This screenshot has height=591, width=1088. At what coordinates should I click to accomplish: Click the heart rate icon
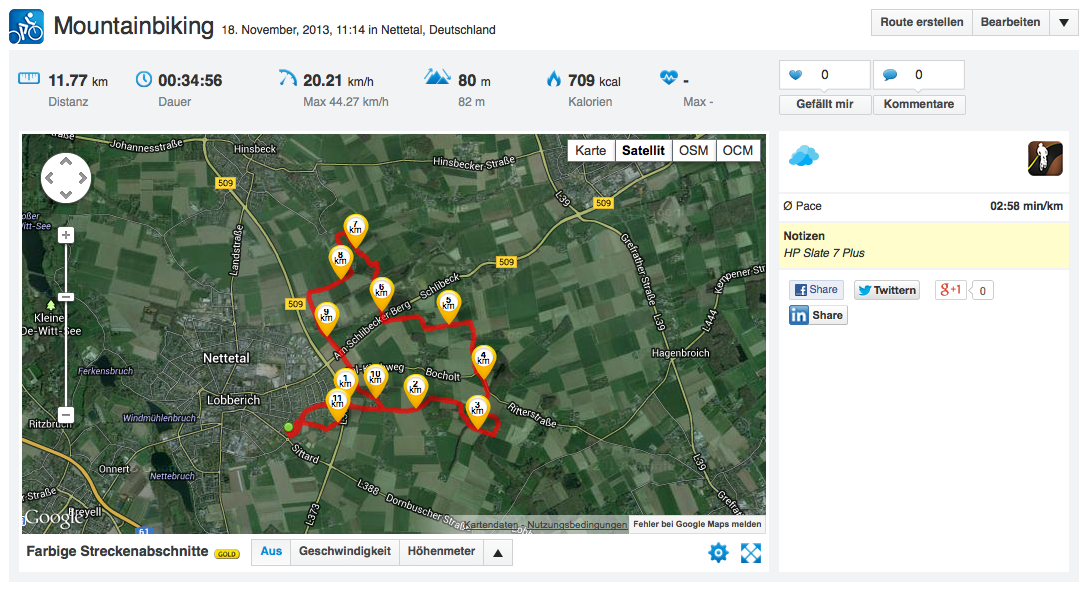(x=669, y=77)
